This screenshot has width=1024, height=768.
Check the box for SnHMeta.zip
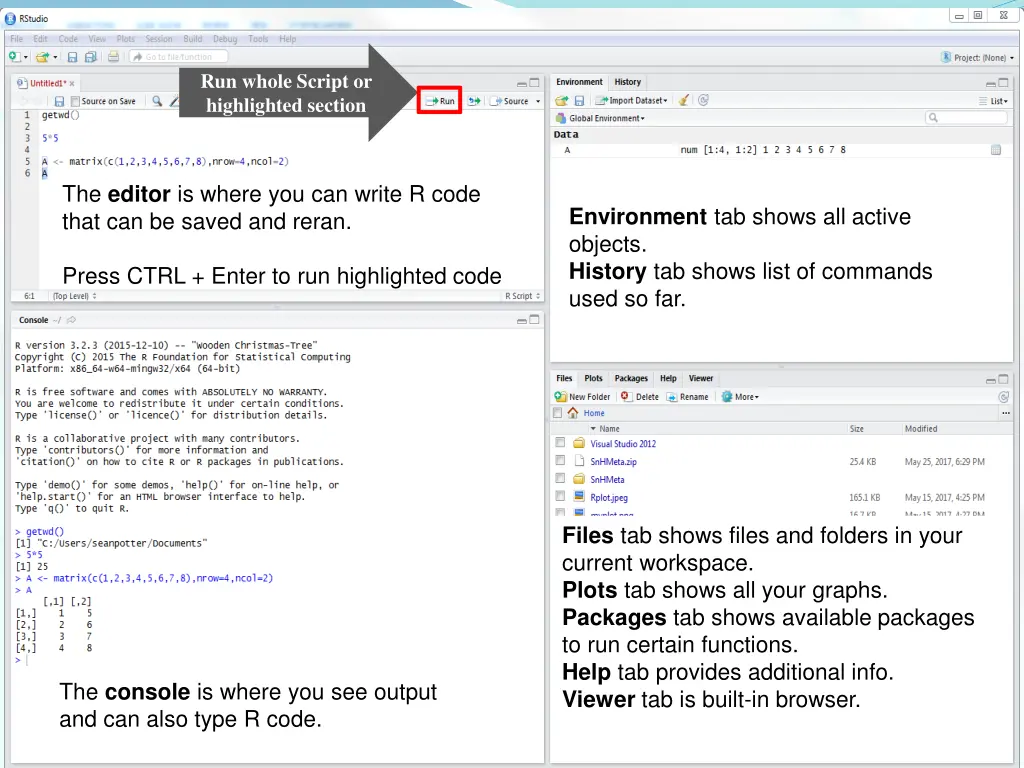click(x=560, y=460)
